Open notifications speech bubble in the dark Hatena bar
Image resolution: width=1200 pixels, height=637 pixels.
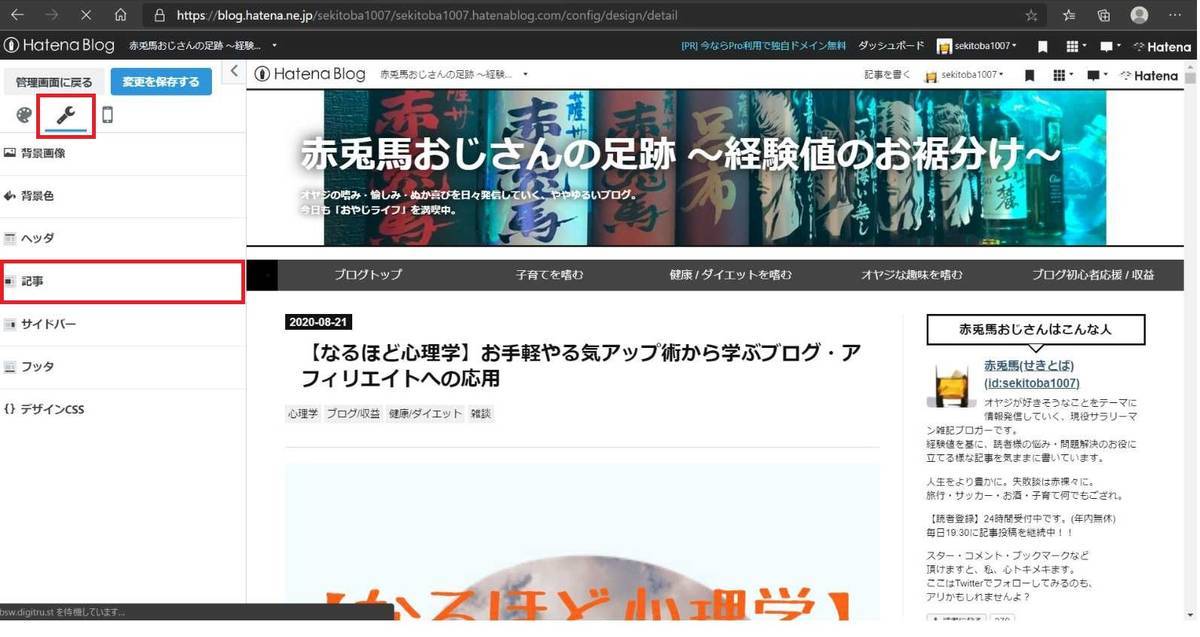click(1109, 46)
